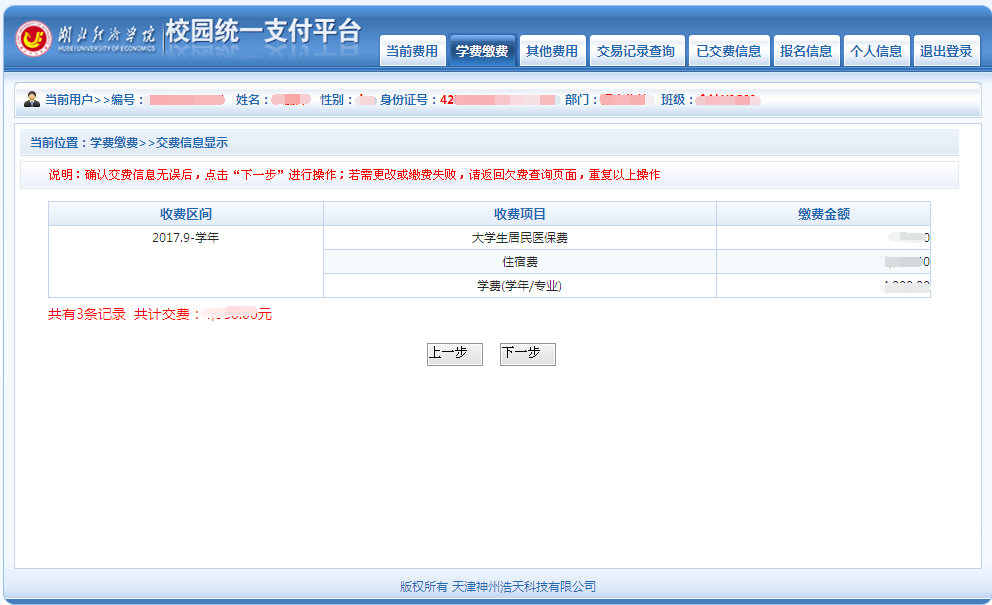Click 退出登录 to log out

tap(945, 51)
